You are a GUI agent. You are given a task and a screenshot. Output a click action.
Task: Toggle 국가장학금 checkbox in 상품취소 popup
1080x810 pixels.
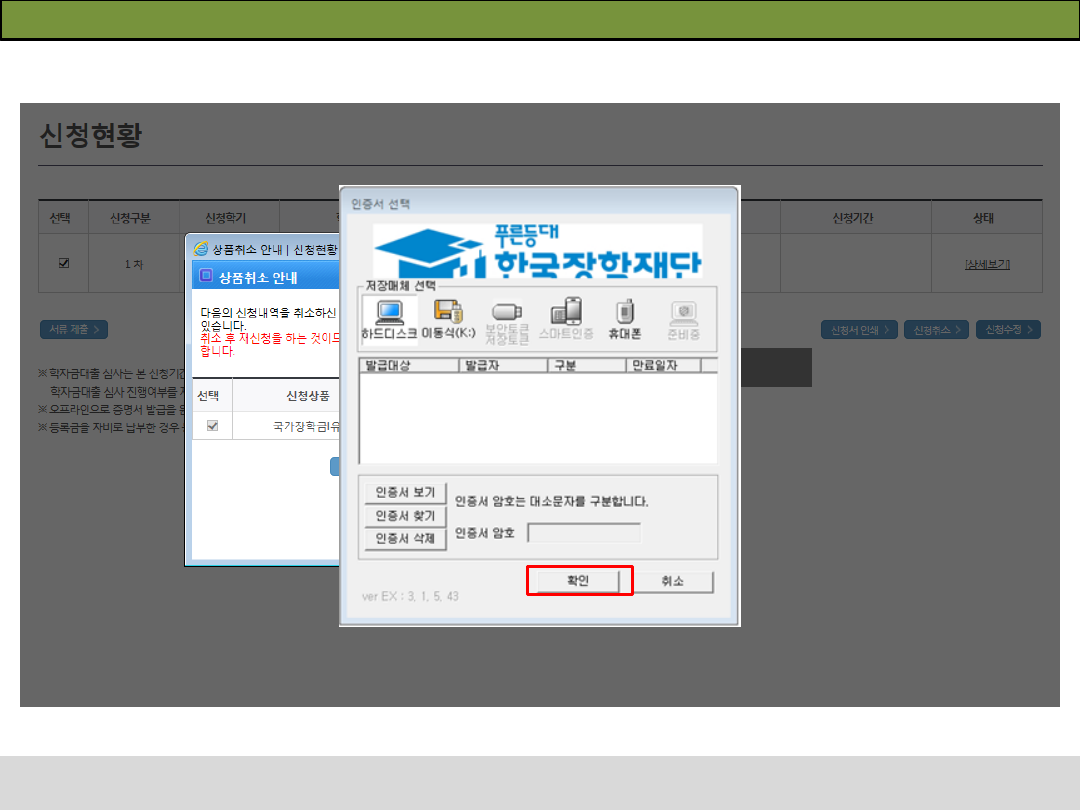(212, 426)
